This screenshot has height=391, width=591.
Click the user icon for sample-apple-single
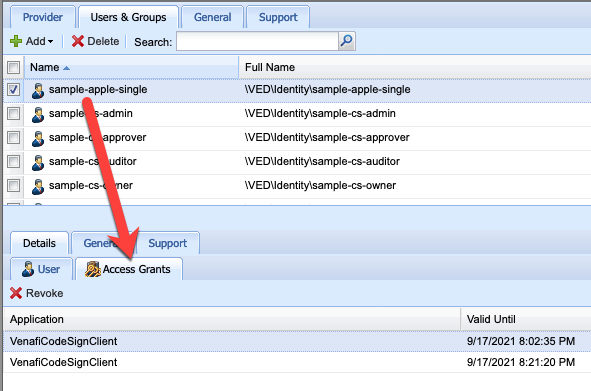38,90
